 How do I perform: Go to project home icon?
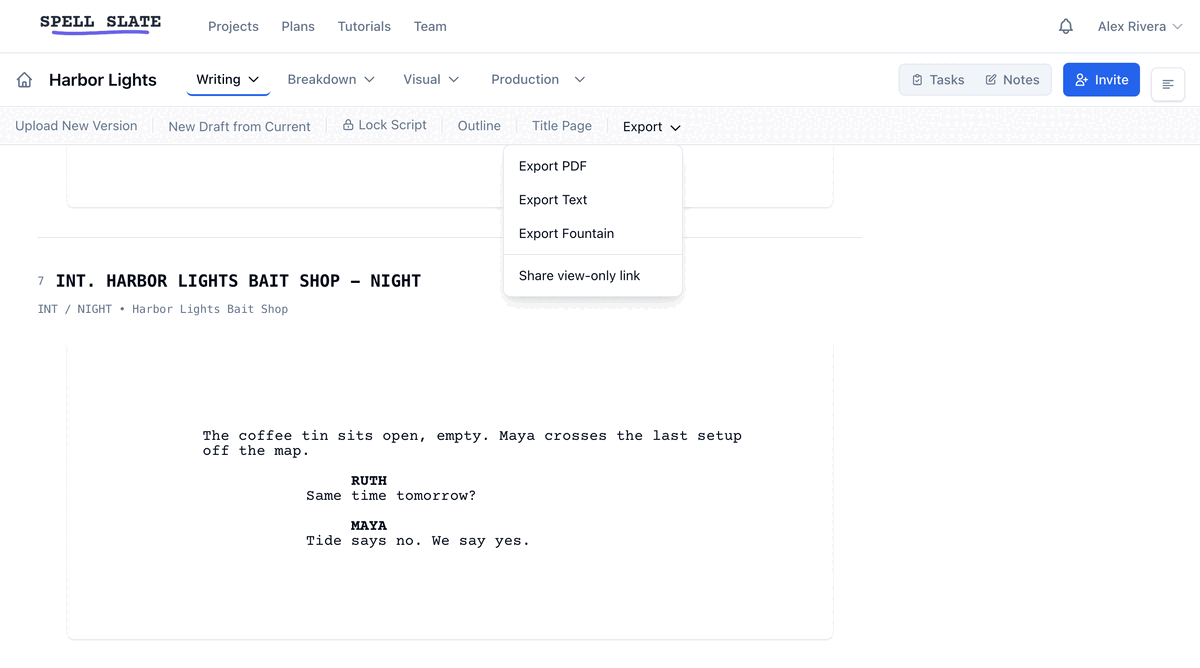(25, 80)
